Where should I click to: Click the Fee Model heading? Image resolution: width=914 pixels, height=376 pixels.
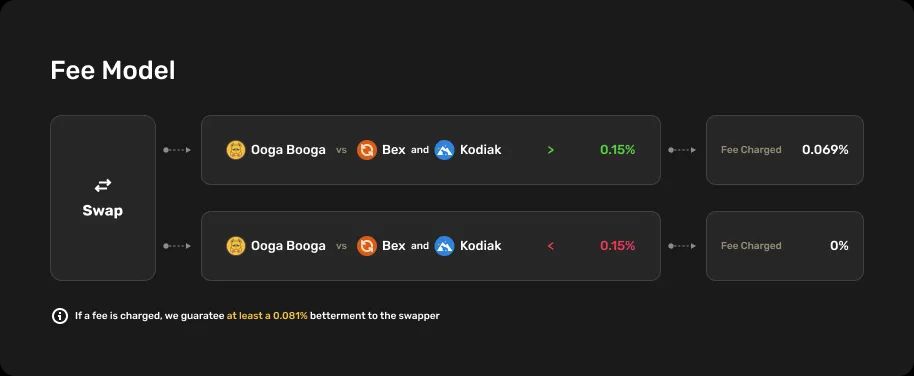coord(113,71)
